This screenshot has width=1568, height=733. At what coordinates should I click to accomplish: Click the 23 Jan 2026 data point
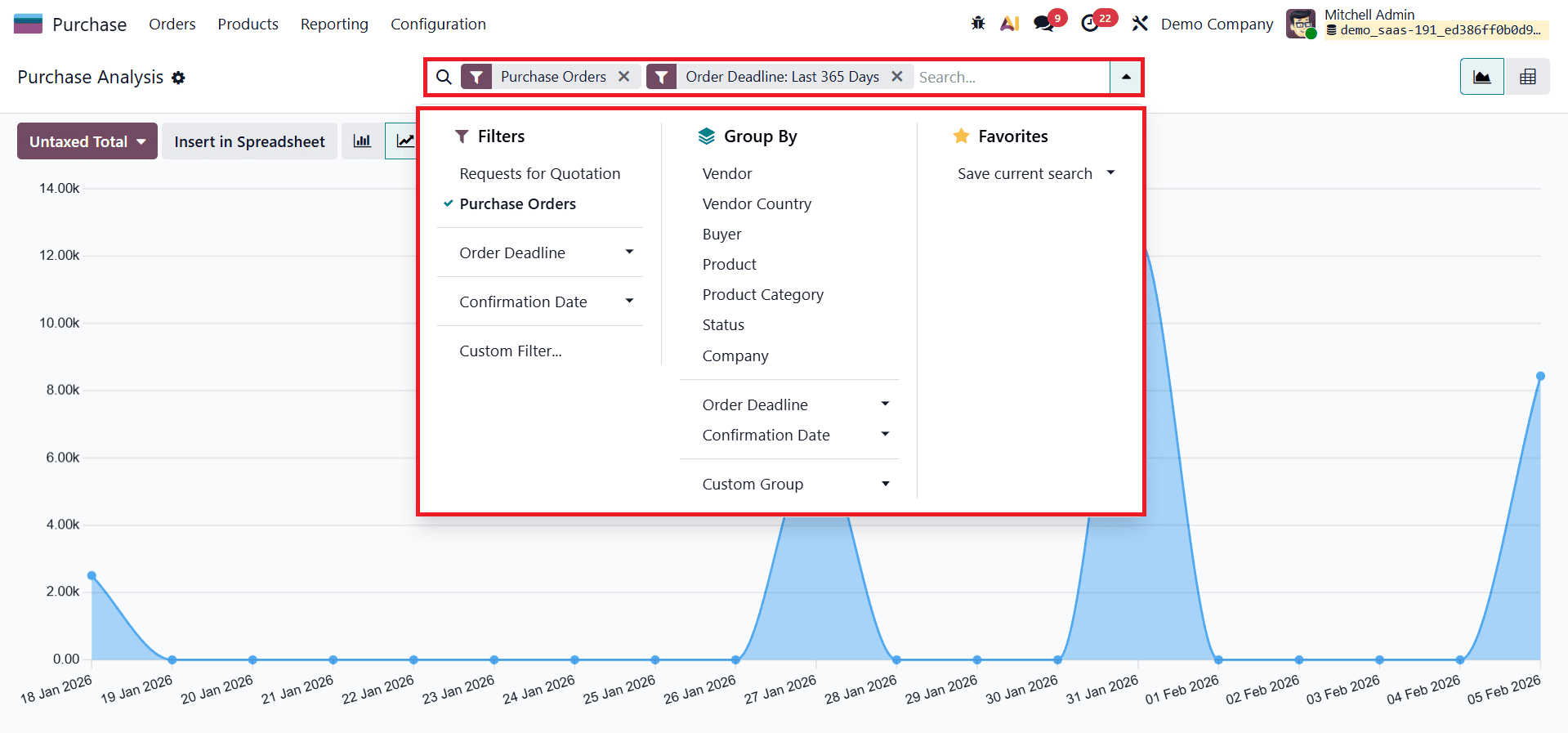tap(494, 659)
